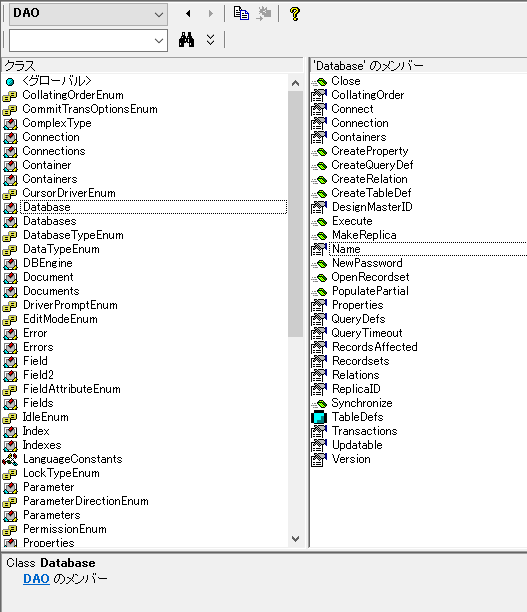Click the method icon beside Execute
The height and width of the screenshot is (612, 527).
[319, 221]
